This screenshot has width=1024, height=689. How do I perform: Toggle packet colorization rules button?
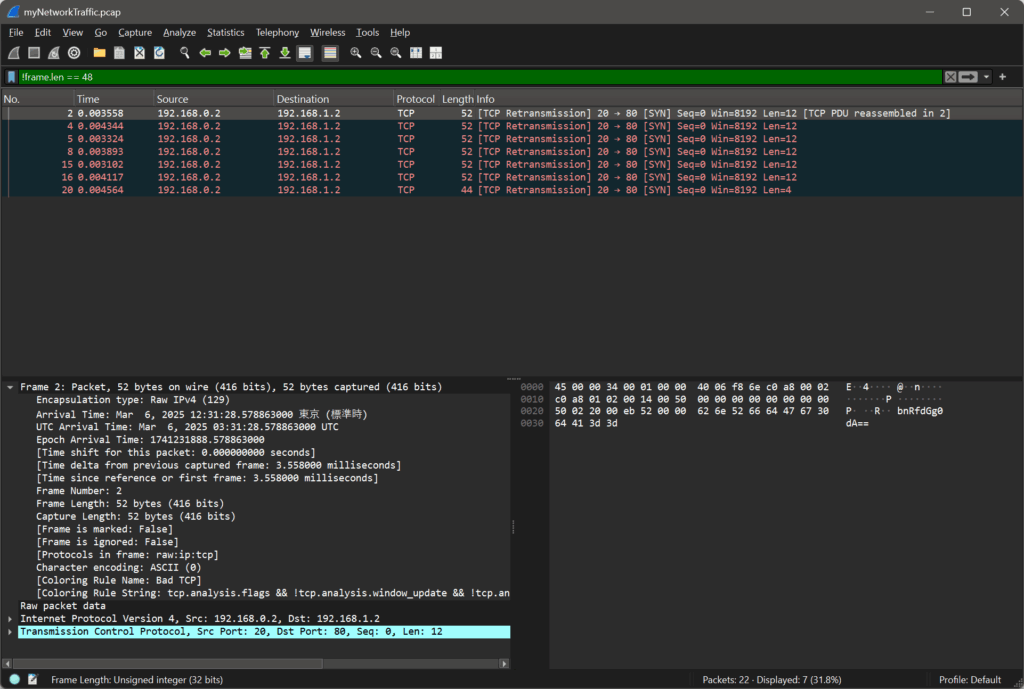[329, 52]
